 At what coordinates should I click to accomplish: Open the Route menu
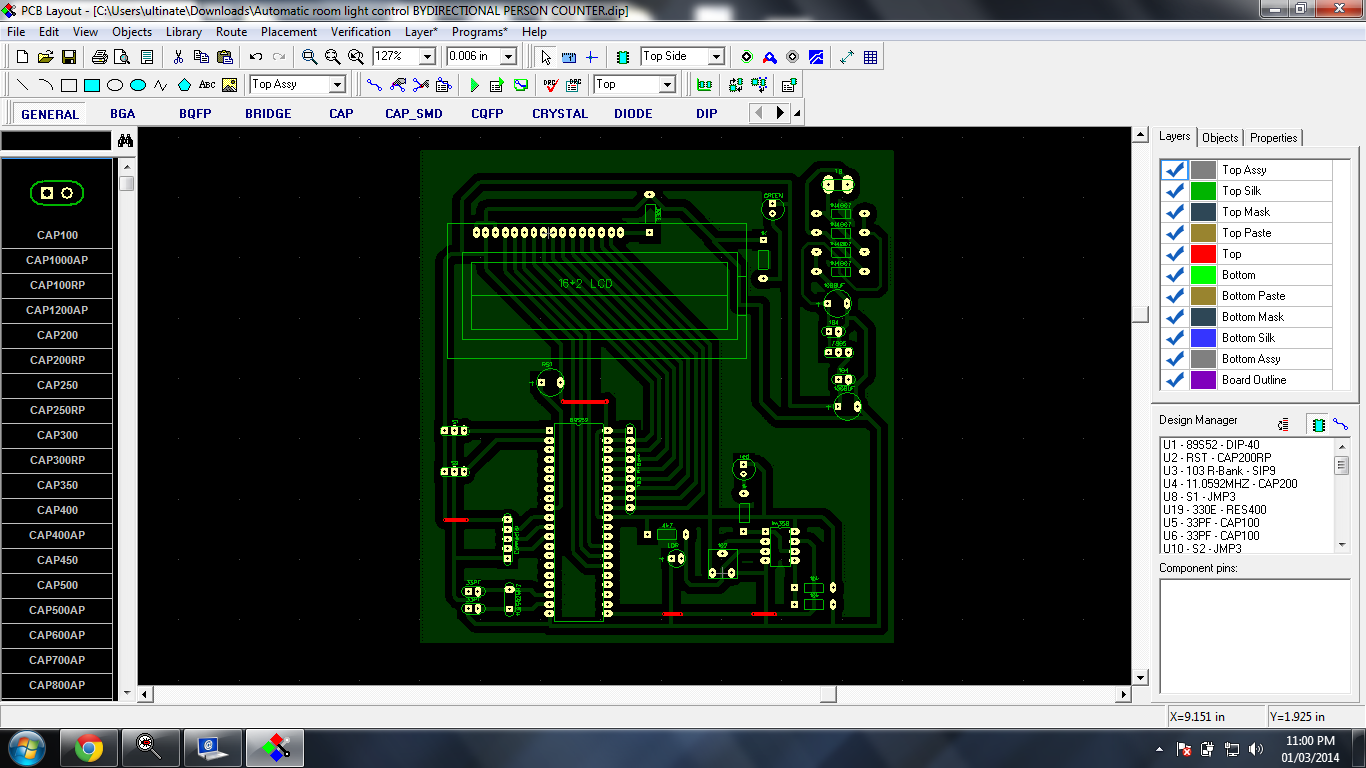click(x=232, y=32)
